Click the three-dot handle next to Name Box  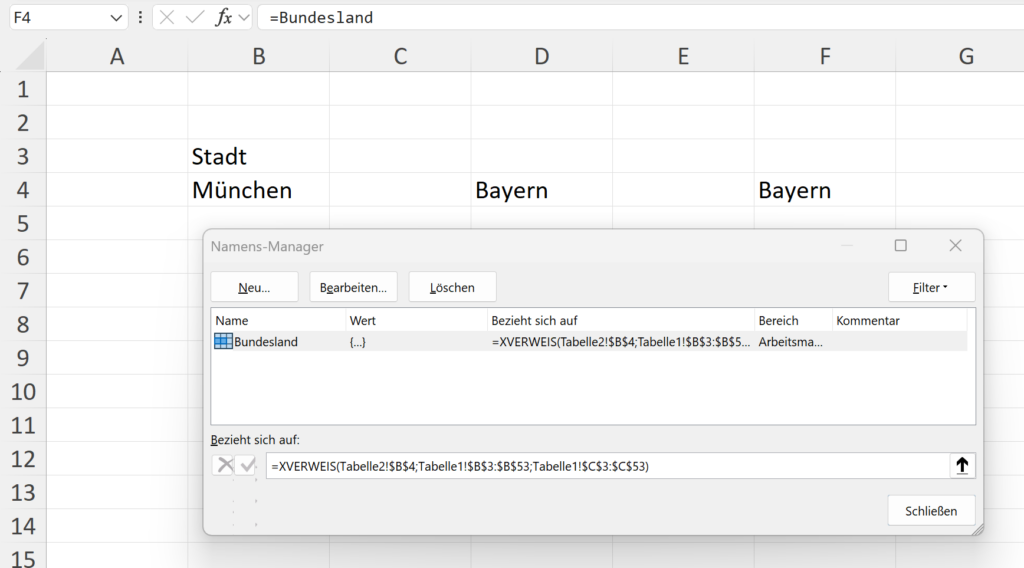point(140,17)
